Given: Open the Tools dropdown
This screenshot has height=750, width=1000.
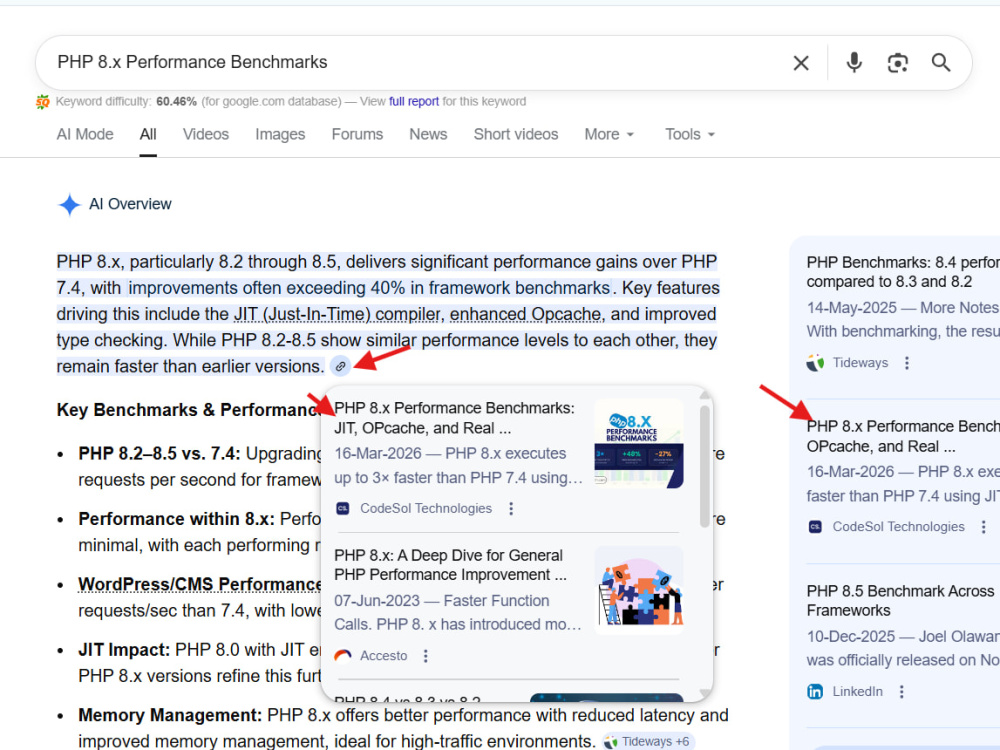Looking at the screenshot, I should tap(690, 135).
